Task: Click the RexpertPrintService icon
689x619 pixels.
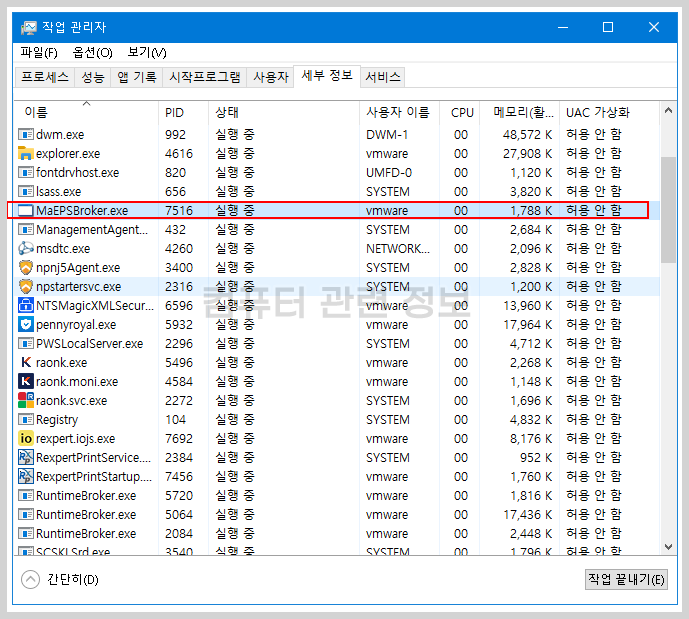Action: coord(25,457)
